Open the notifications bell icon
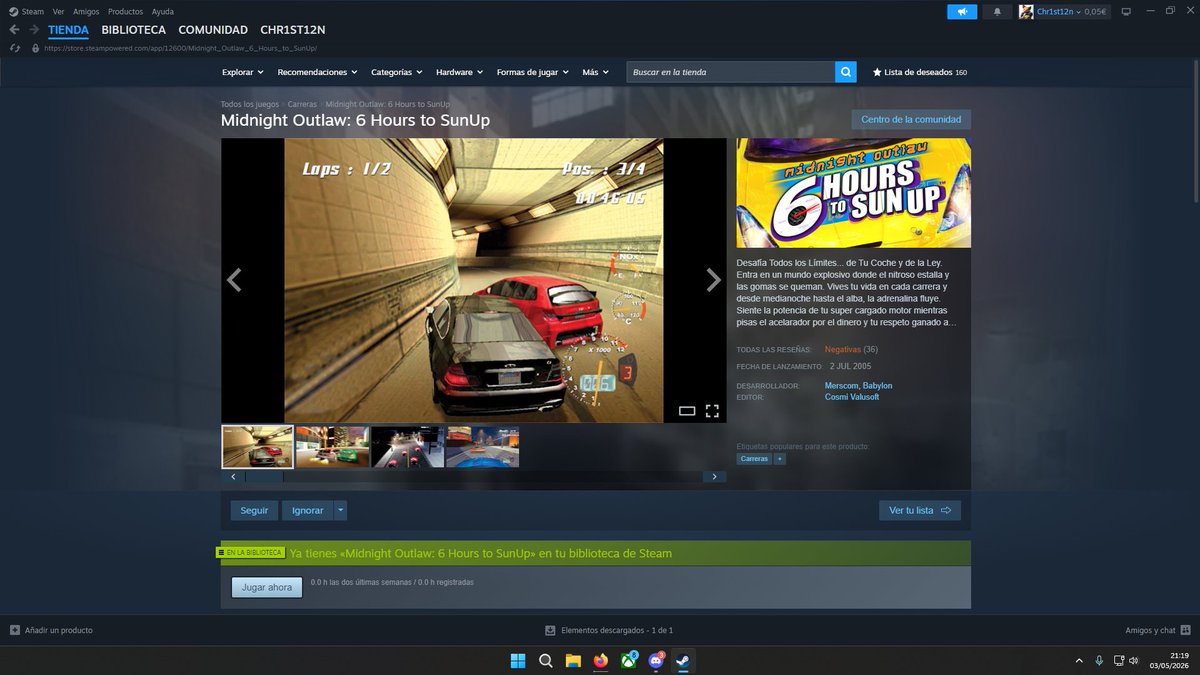This screenshot has width=1200, height=675. 997,12
